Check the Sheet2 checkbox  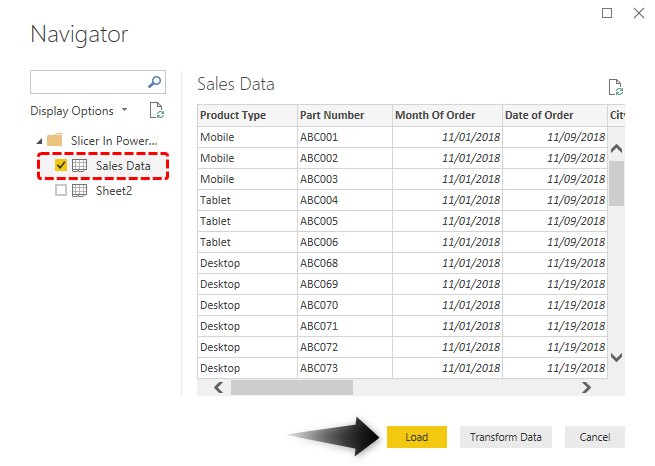(x=61, y=190)
